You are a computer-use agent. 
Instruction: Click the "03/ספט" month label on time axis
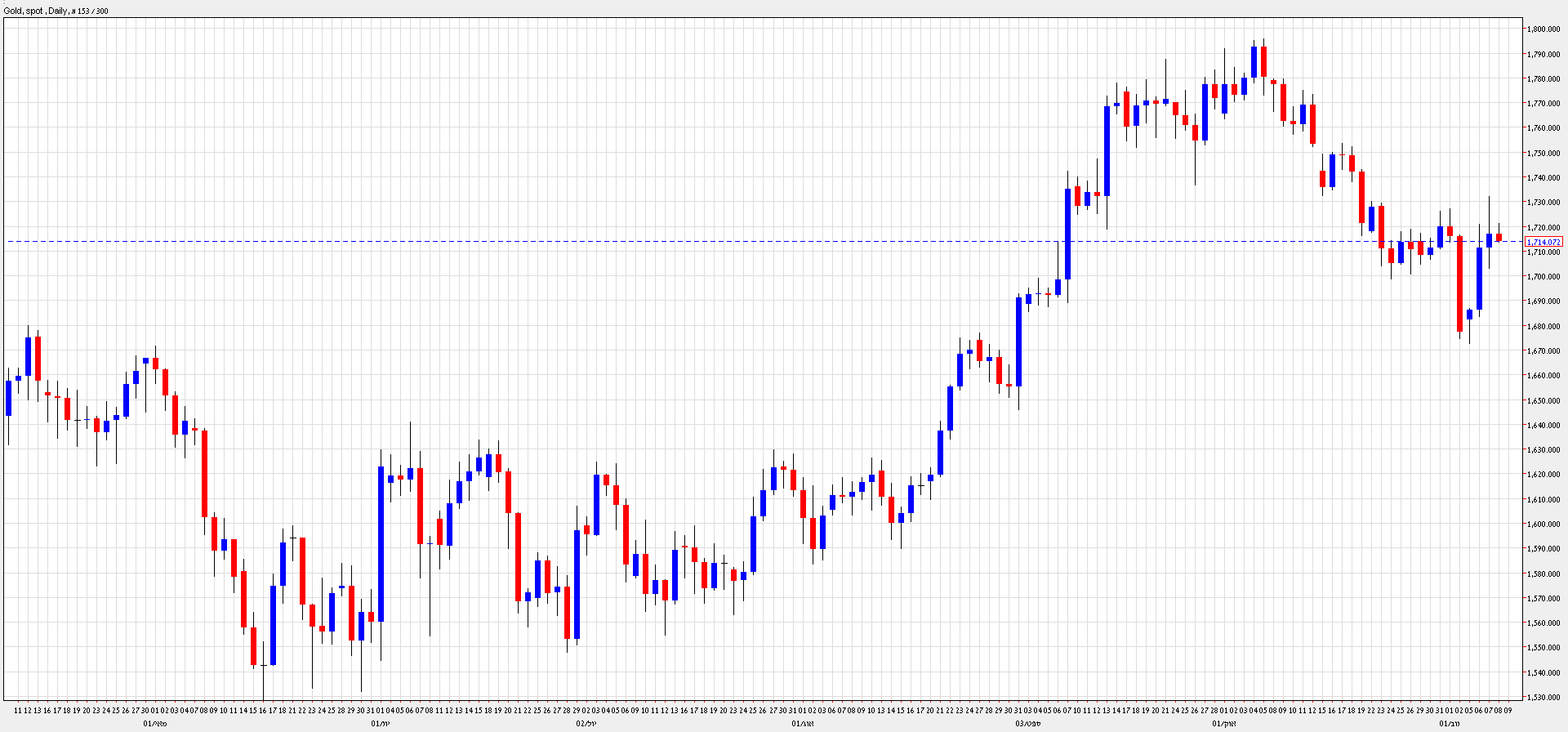click(x=1028, y=724)
